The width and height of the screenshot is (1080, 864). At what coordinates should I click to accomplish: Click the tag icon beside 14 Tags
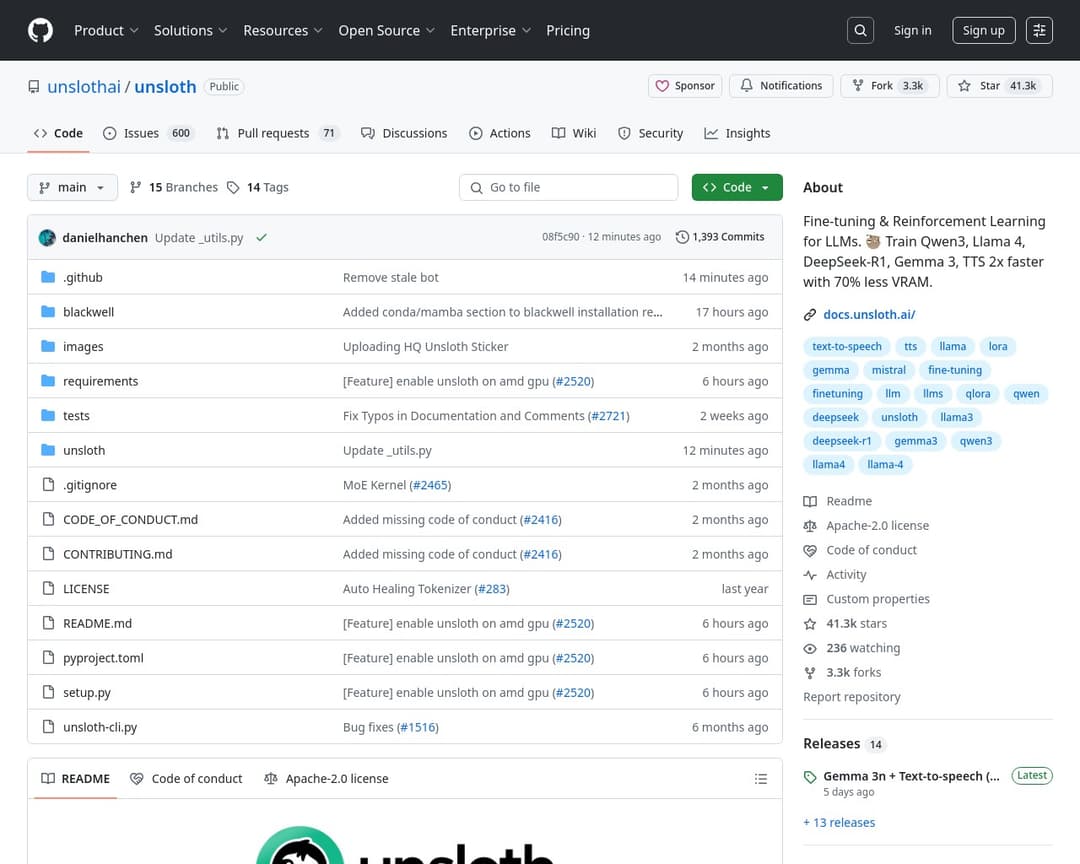coord(233,187)
